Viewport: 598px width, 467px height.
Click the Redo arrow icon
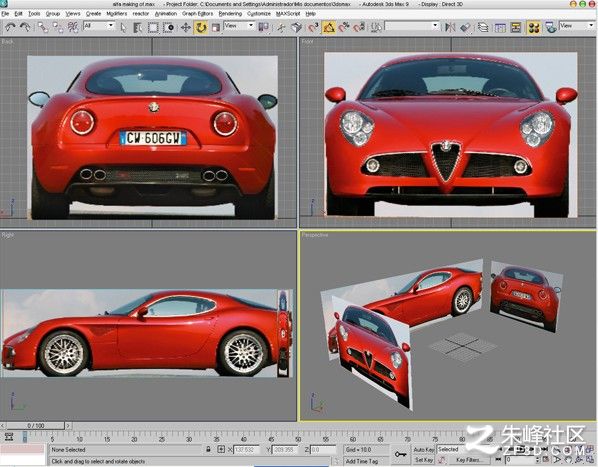(x=25, y=27)
